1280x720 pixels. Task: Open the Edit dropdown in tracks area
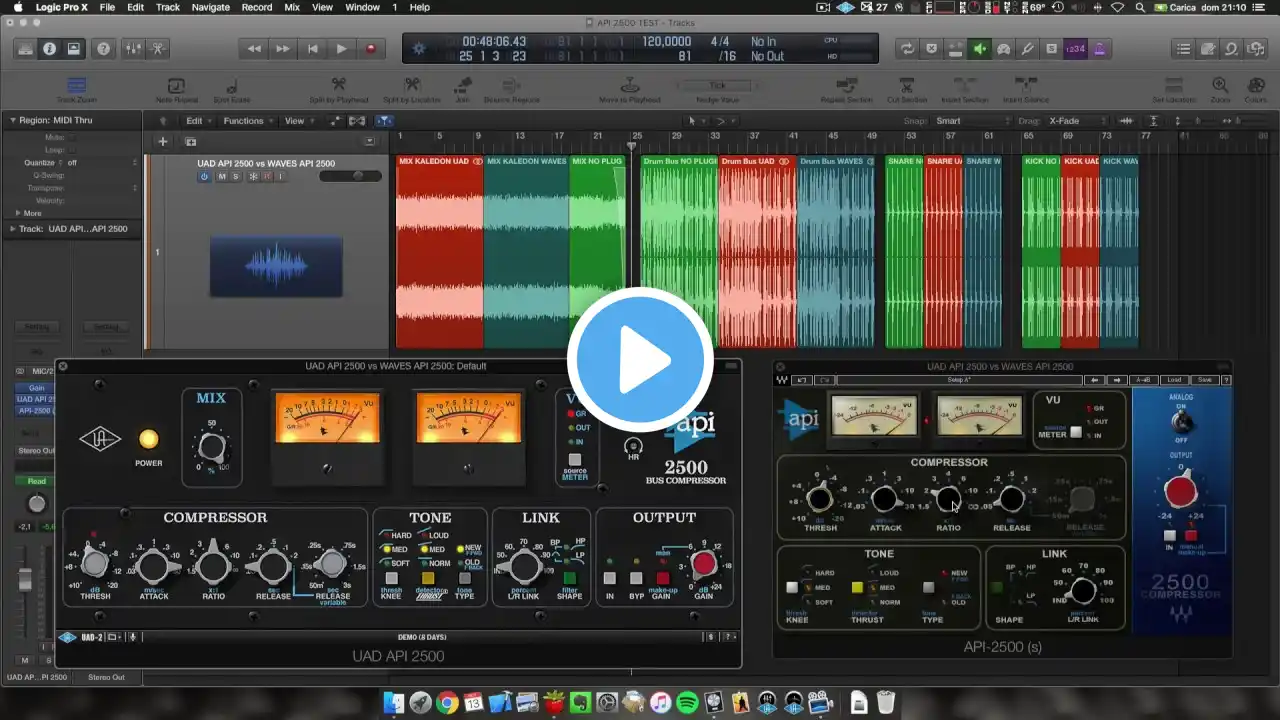(x=198, y=121)
